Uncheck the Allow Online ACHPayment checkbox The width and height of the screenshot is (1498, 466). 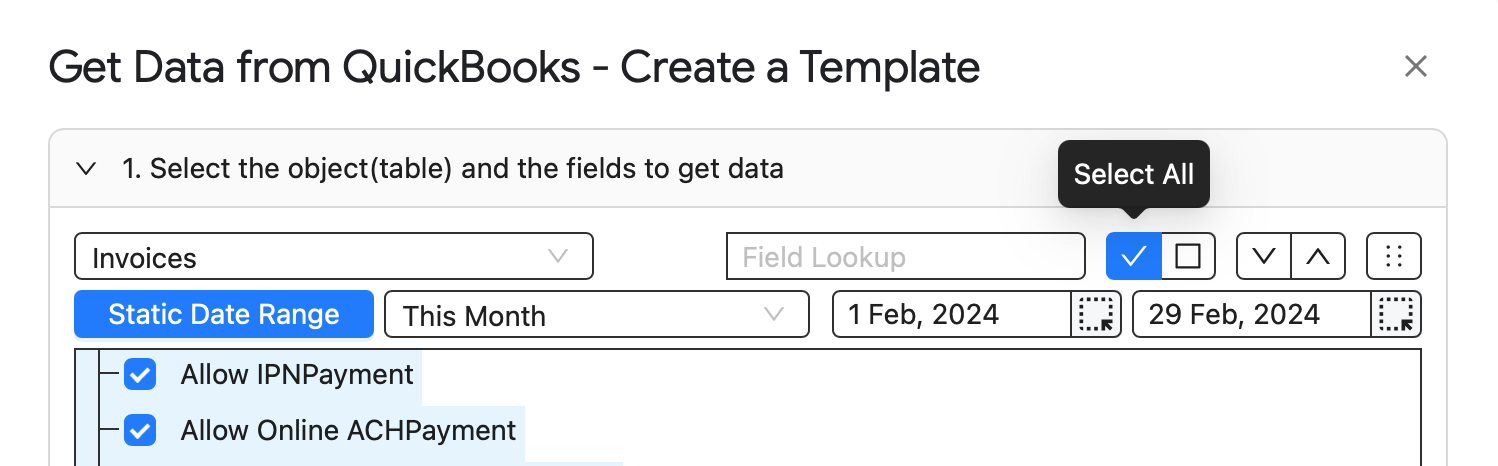pos(140,432)
